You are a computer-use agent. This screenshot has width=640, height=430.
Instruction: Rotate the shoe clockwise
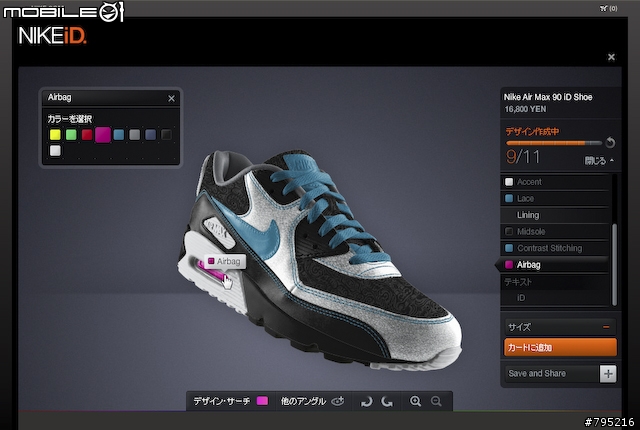coord(367,401)
